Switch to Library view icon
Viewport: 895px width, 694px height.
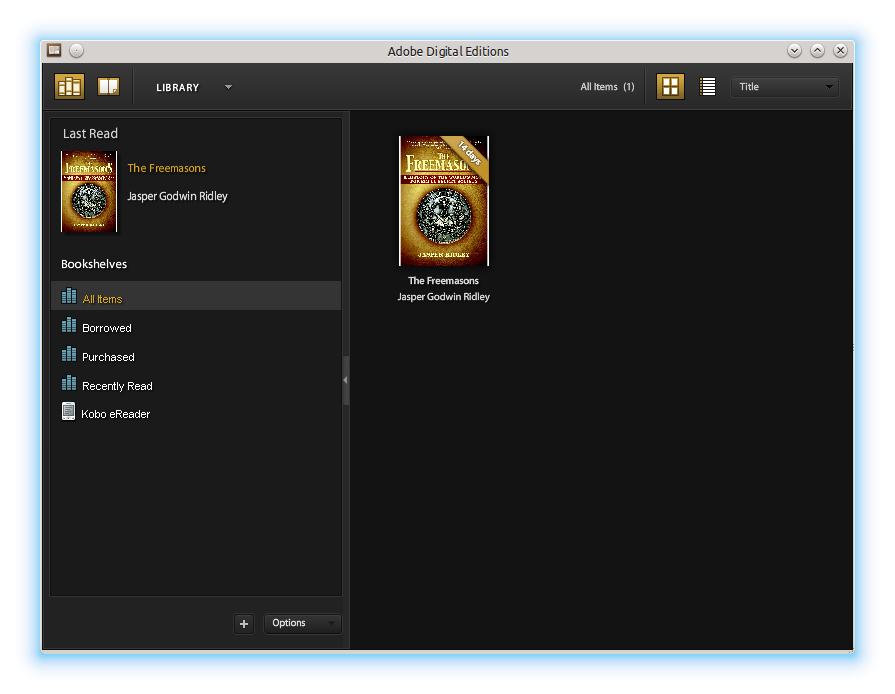(69, 87)
